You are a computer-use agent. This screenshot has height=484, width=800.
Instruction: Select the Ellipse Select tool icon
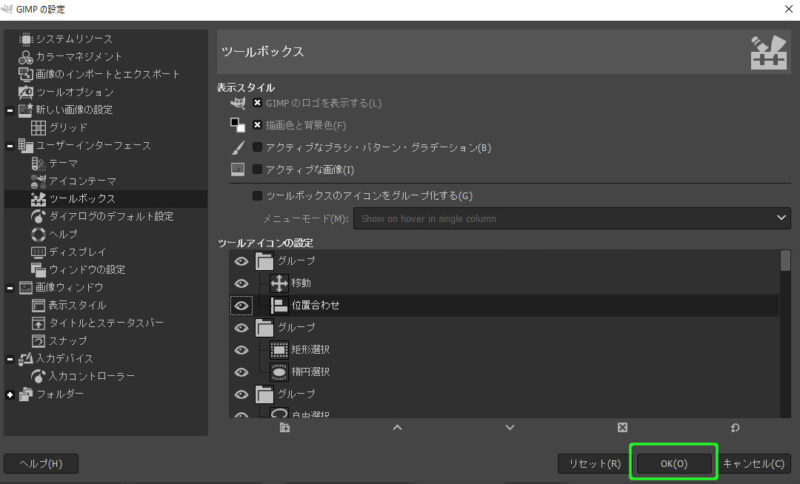pyautogui.click(x=279, y=371)
